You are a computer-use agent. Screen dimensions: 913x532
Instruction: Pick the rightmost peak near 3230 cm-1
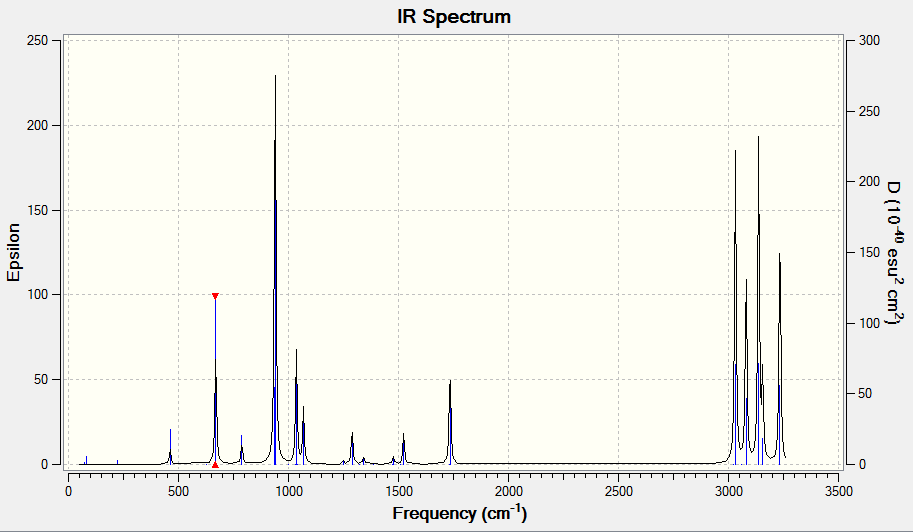pos(780,359)
